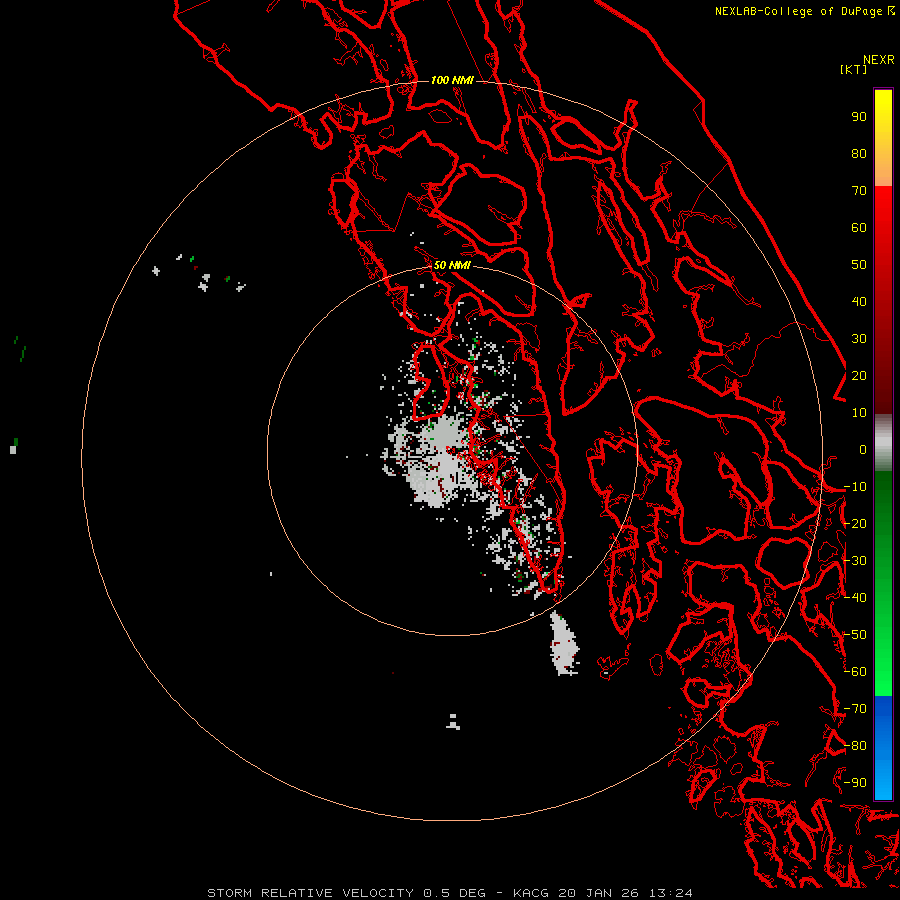Click the -10 value on velocity scale
900x900 pixels.
click(x=855, y=487)
